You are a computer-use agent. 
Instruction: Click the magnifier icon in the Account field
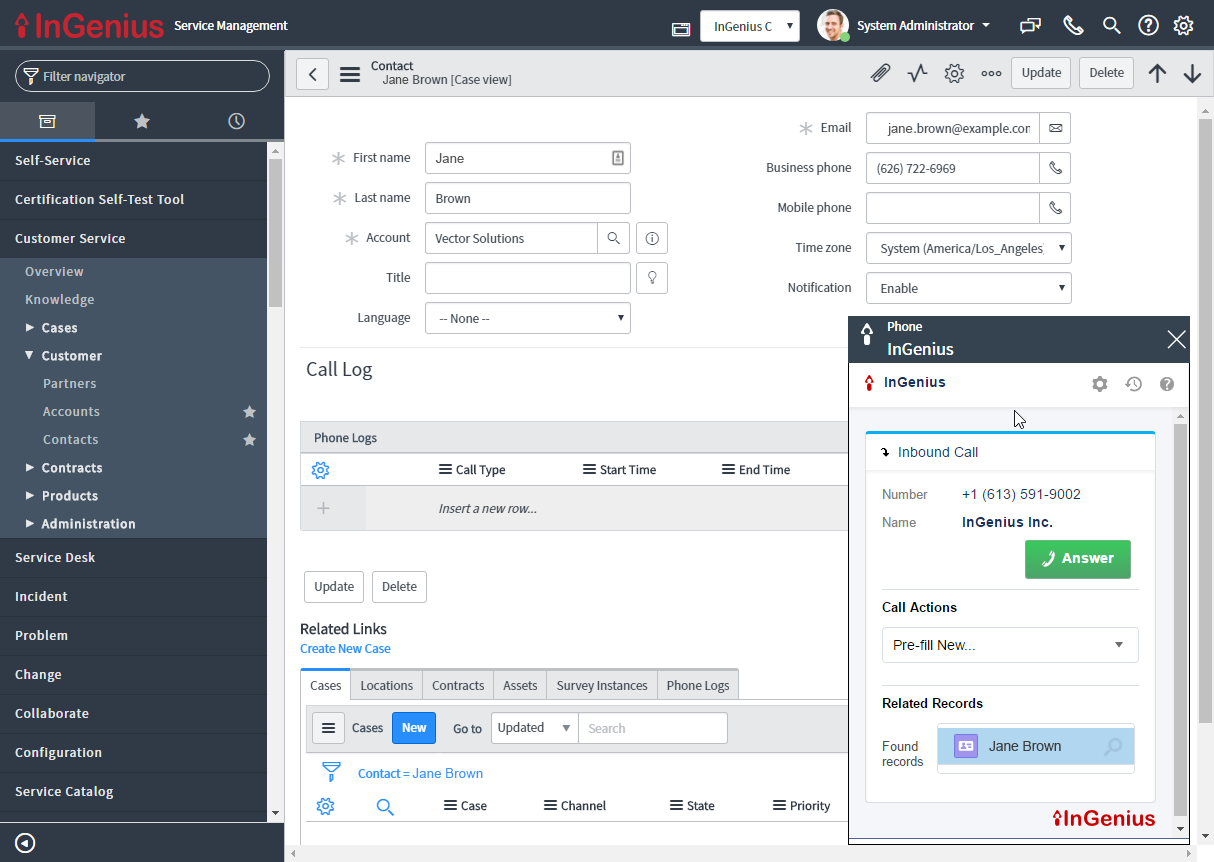(x=614, y=238)
